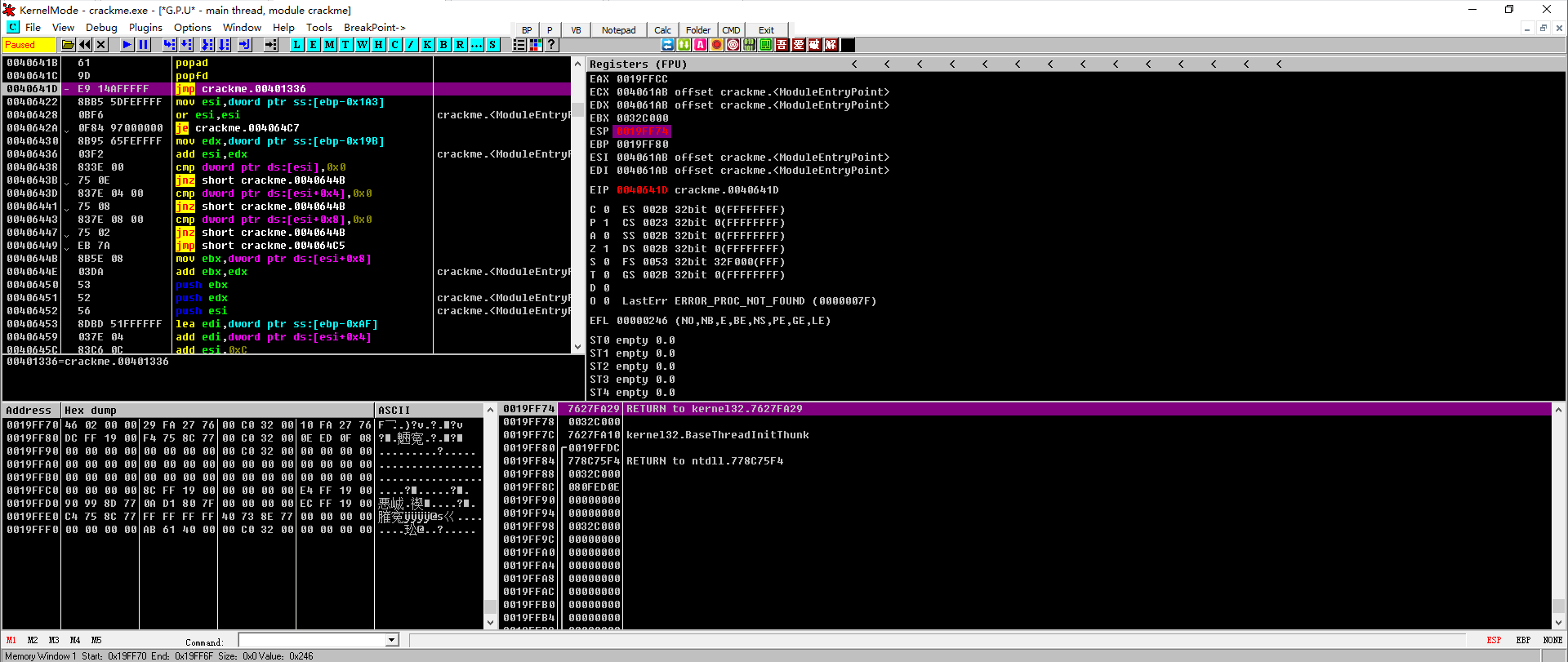Click the Go to address arrow icon
The height and width of the screenshot is (662, 1568).
tap(271, 45)
